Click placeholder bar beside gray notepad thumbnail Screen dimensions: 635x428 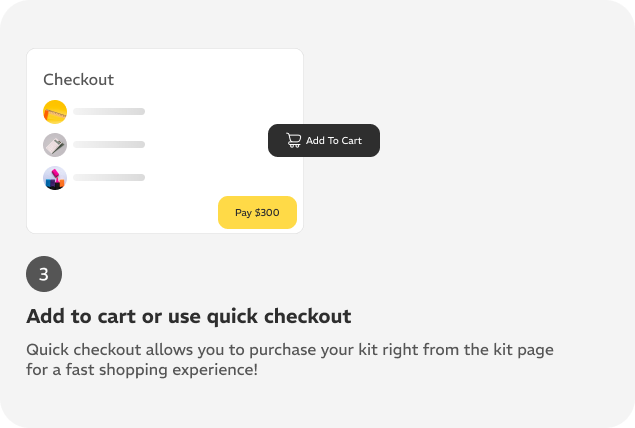point(109,145)
